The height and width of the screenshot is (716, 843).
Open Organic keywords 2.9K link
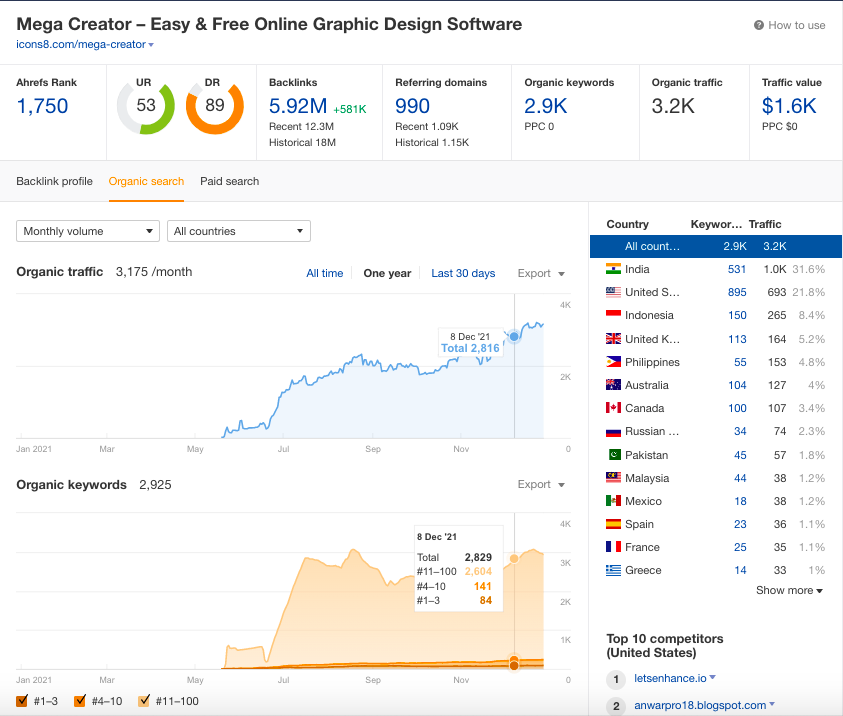(546, 106)
